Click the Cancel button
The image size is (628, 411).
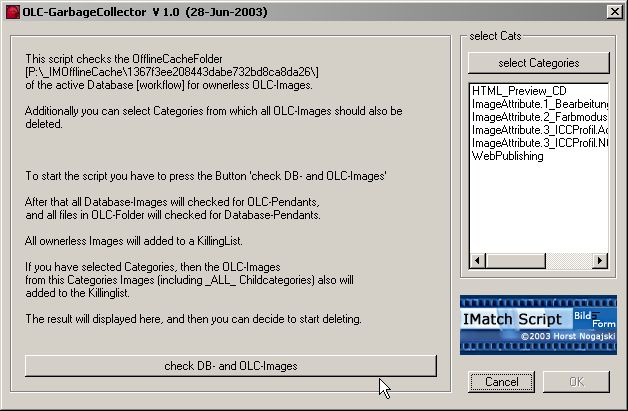[501, 382]
